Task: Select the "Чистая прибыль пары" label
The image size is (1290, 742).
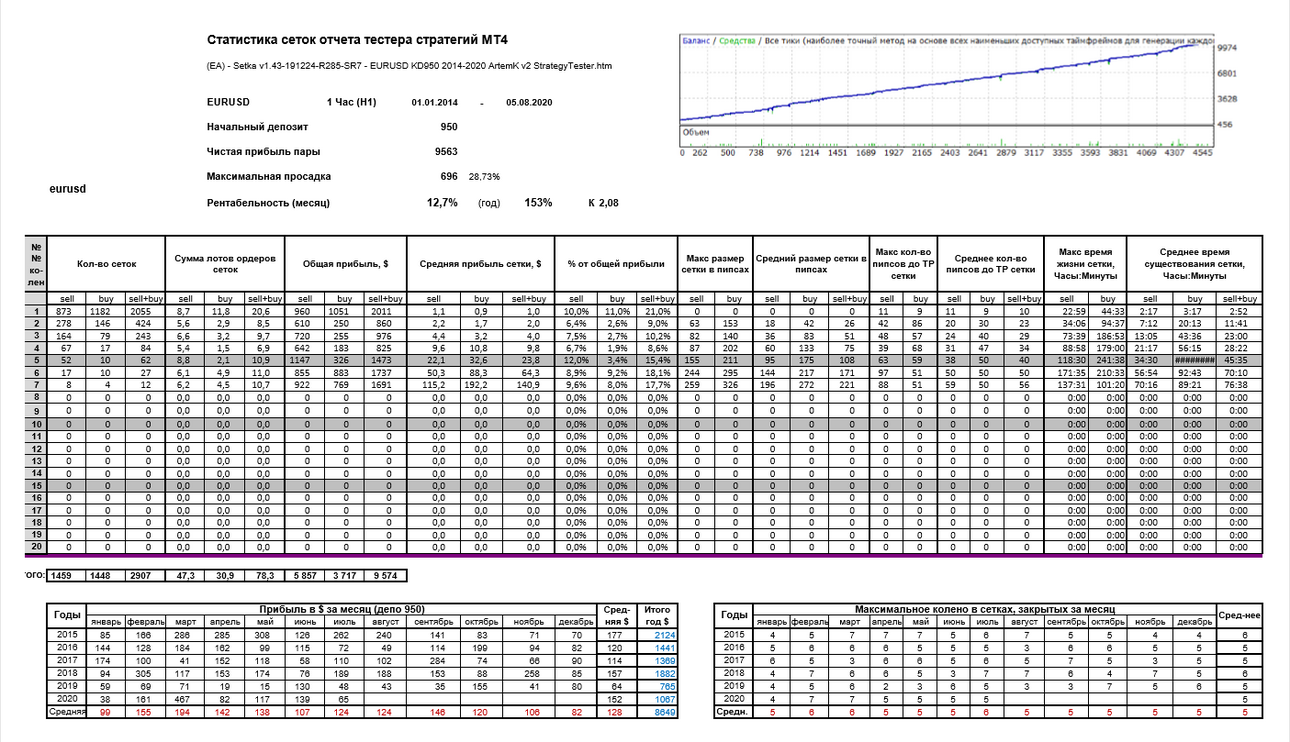Action: tap(263, 151)
